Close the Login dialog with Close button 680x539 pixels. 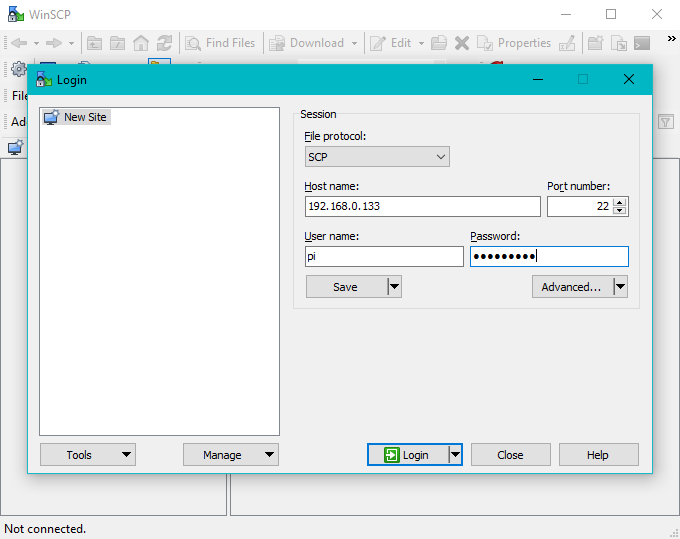pos(511,454)
